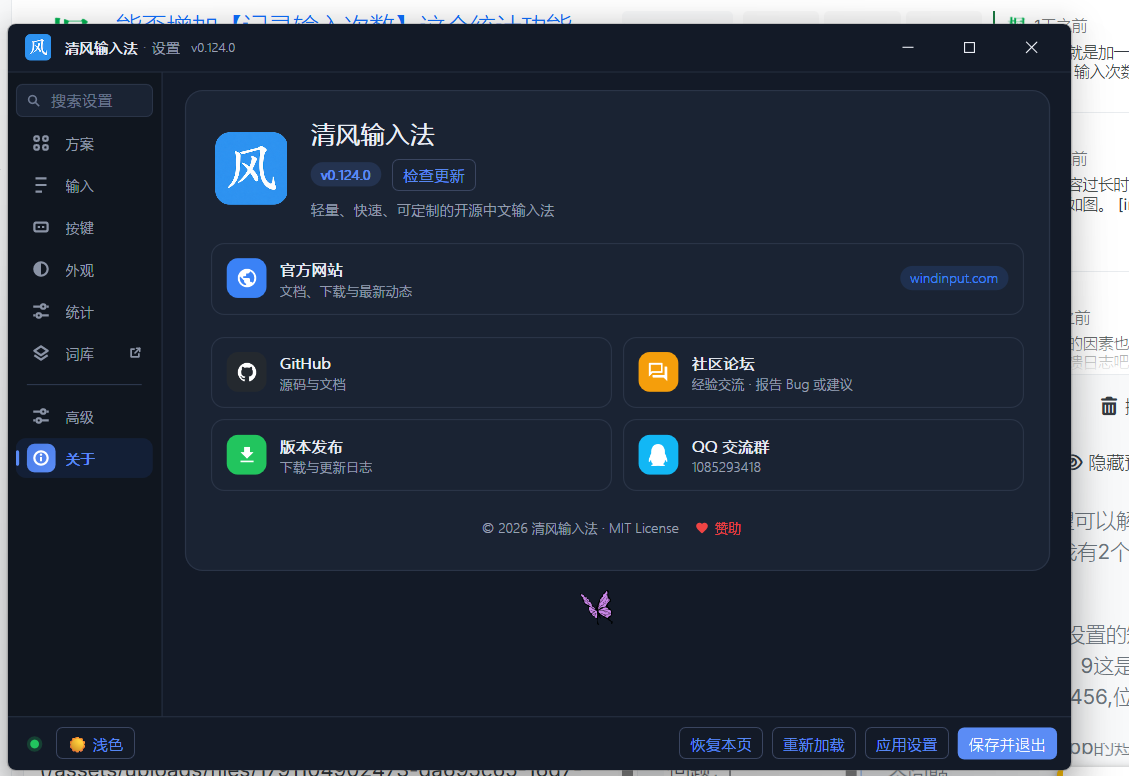Maximize the 清风输入法 settings window
Screen dimensions: 1129x776
click(969, 48)
